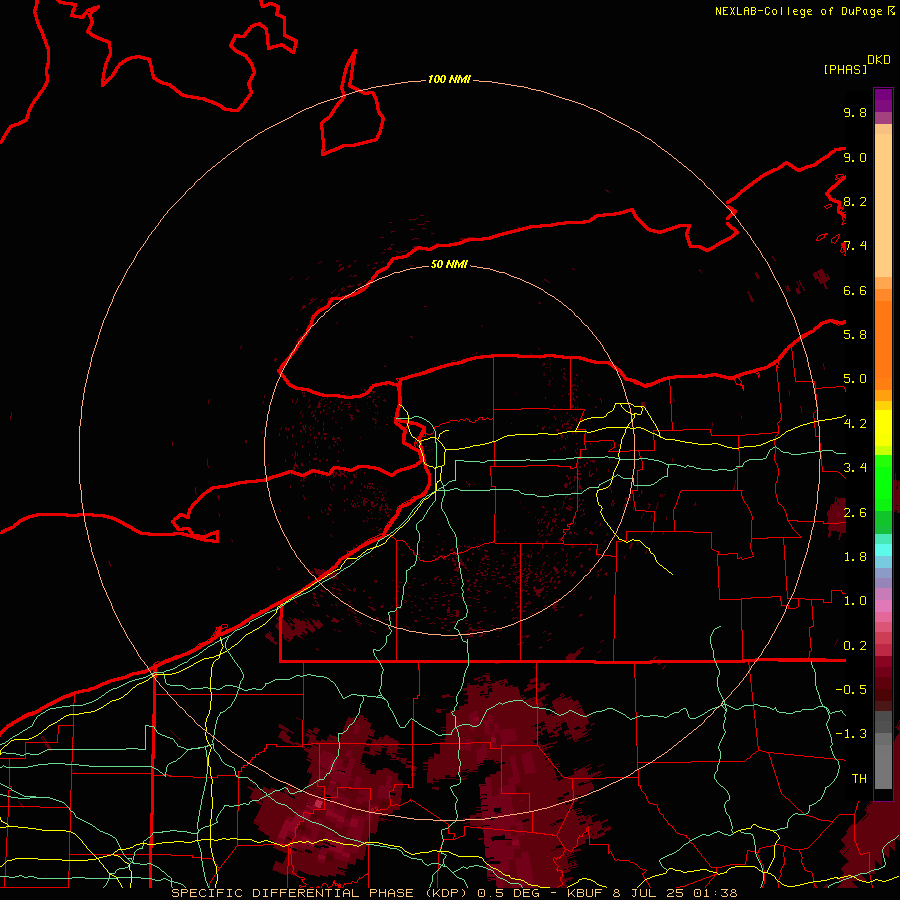Click the 50 NMI range ring label
Image resolution: width=900 pixels, height=900 pixels.
pyautogui.click(x=449, y=265)
